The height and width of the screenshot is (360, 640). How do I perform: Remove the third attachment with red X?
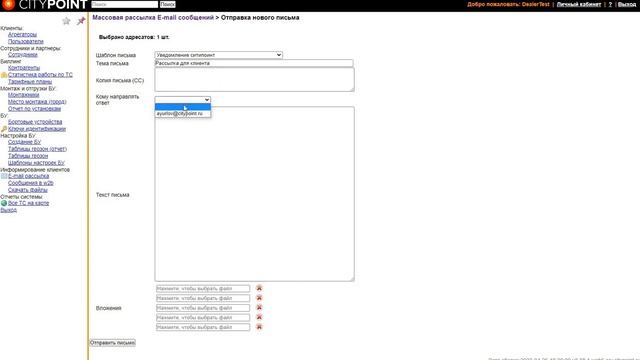(259, 307)
